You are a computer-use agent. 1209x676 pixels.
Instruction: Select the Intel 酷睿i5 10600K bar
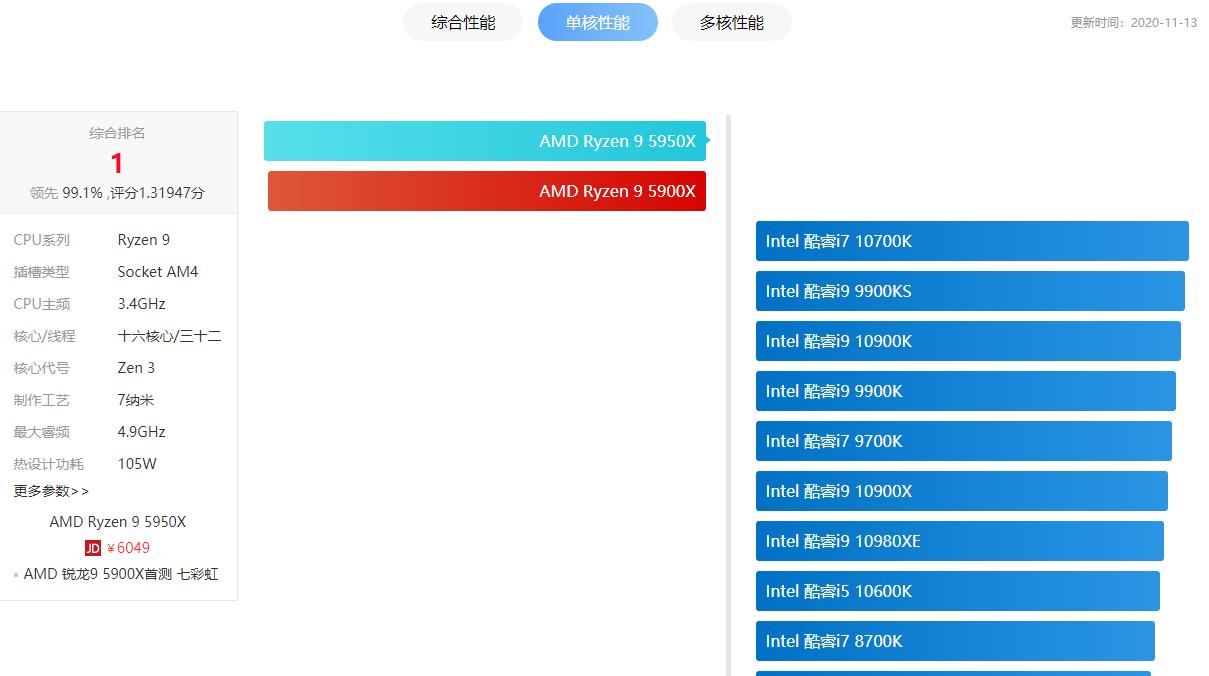tap(955, 591)
